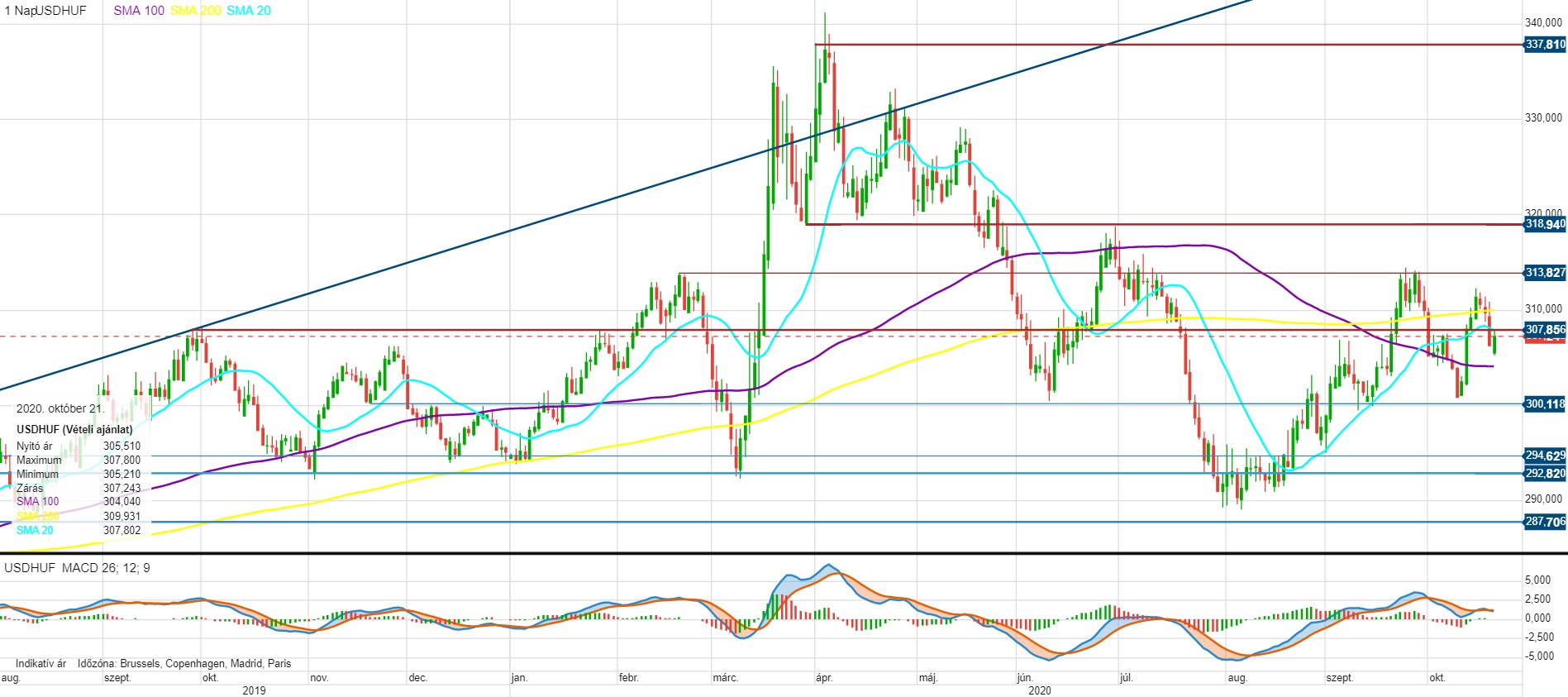Click the Időzóna: Brussels, Copenhagen, Madrid, Paris text

(x=184, y=663)
